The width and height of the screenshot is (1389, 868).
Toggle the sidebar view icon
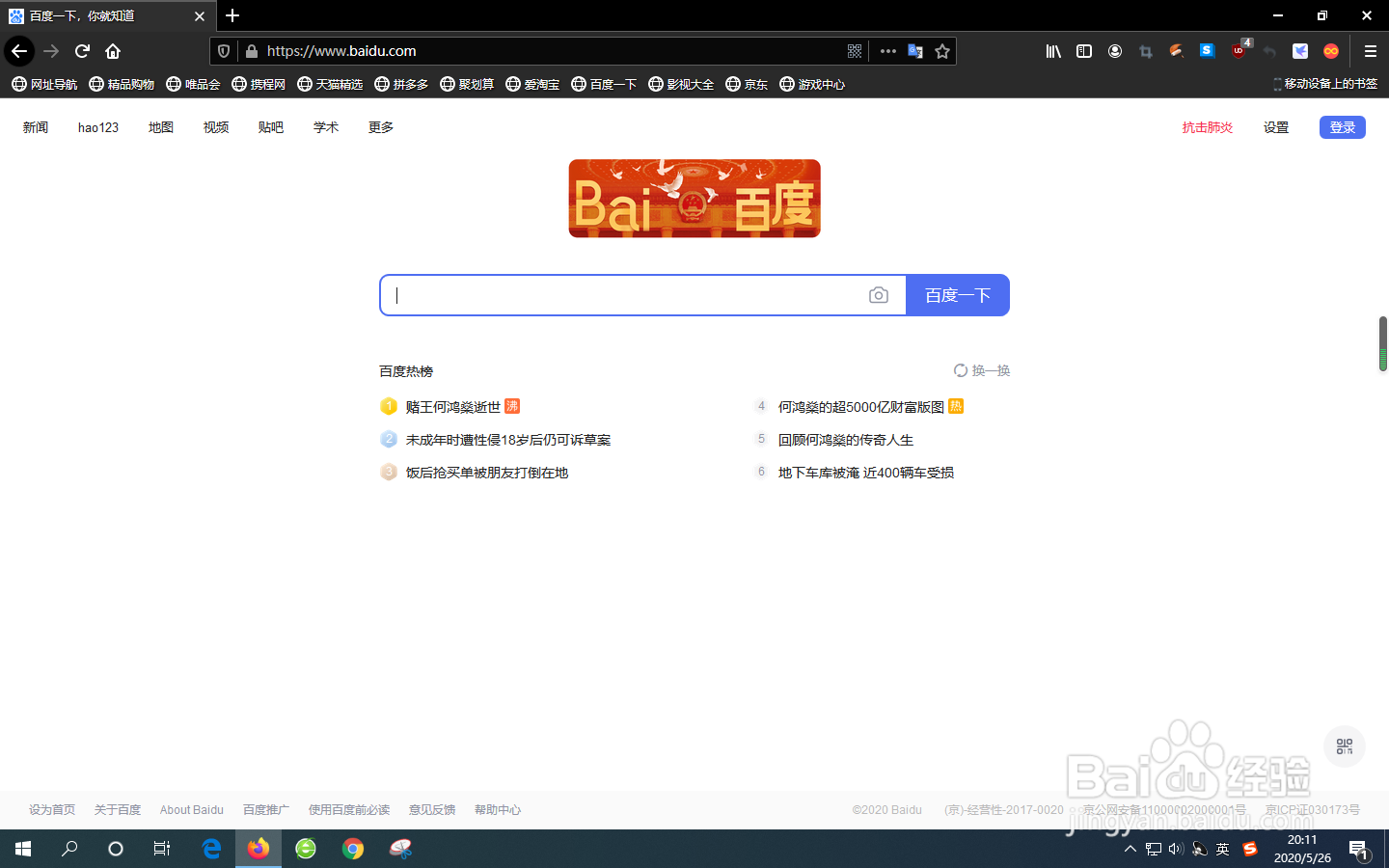1084,51
